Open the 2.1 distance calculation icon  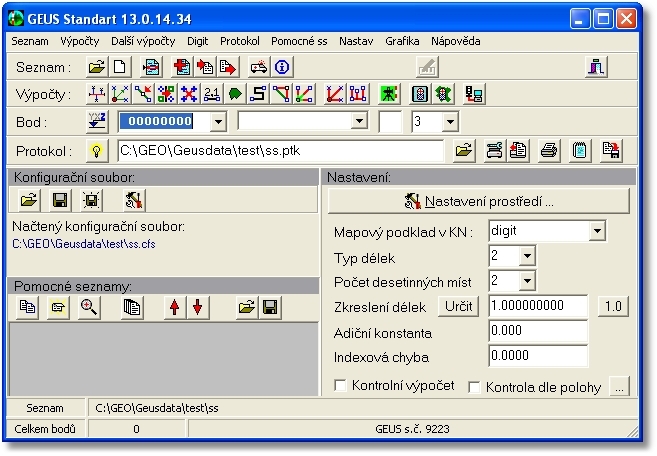pyautogui.click(x=212, y=94)
